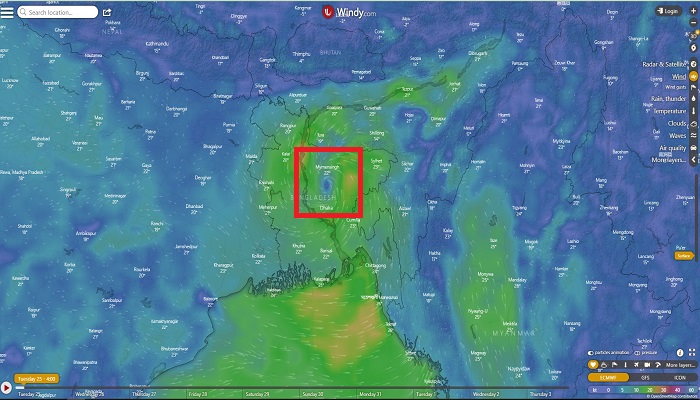Click the Clouds layer label

[x=677, y=124]
